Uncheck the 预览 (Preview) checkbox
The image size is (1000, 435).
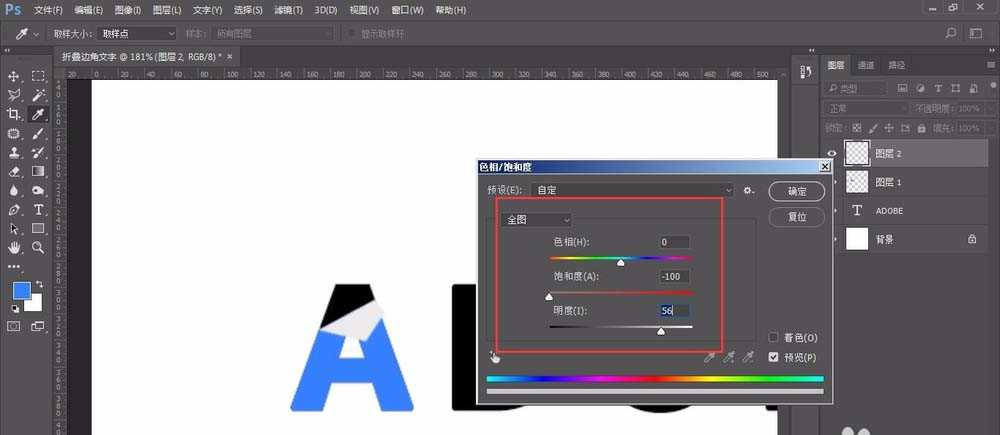tap(774, 357)
